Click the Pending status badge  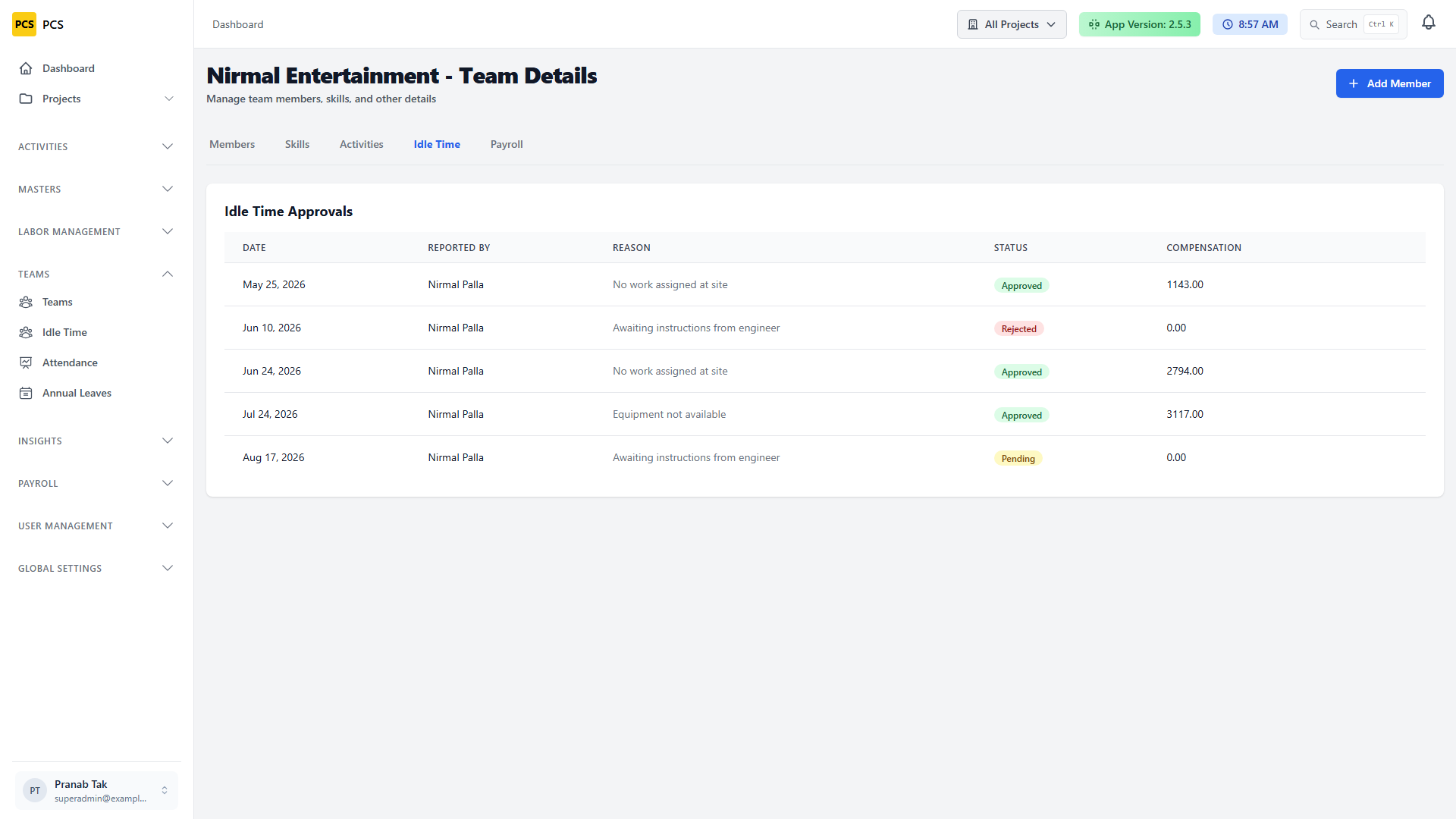click(1018, 458)
